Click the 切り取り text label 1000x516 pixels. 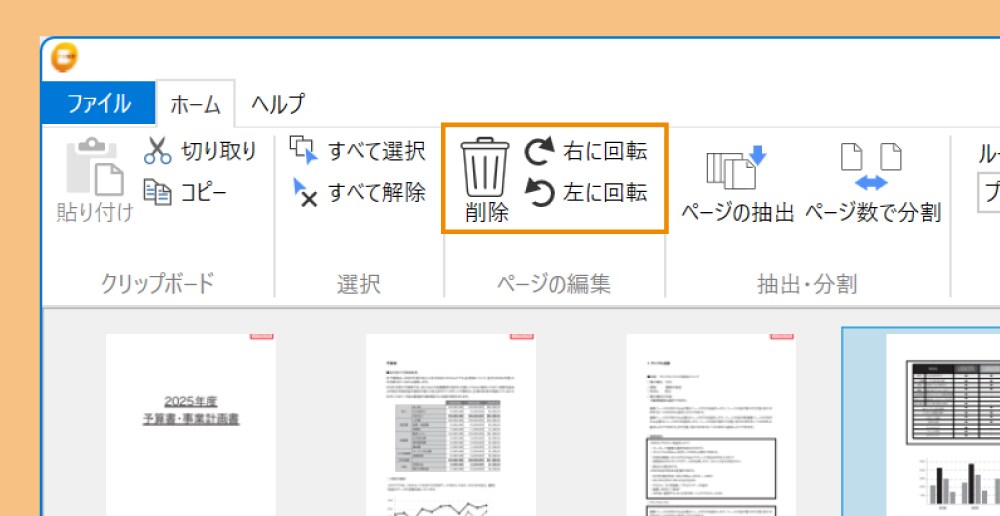219,151
